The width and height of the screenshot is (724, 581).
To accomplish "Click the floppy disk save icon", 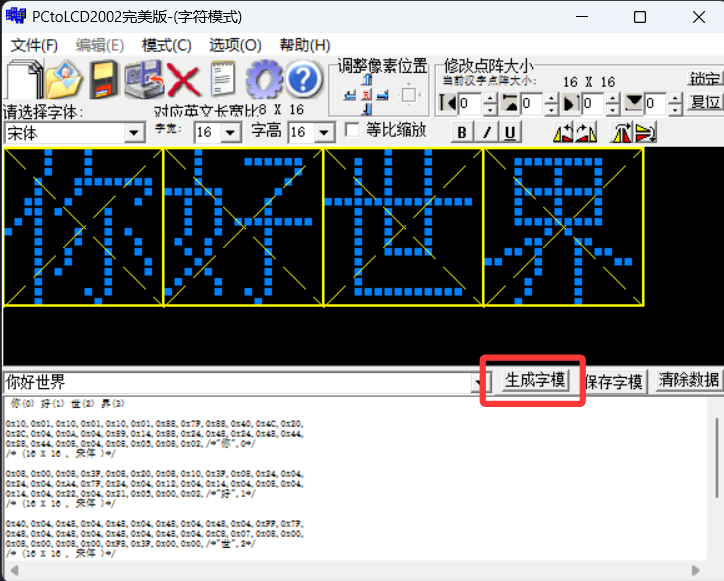I will 104,79.
